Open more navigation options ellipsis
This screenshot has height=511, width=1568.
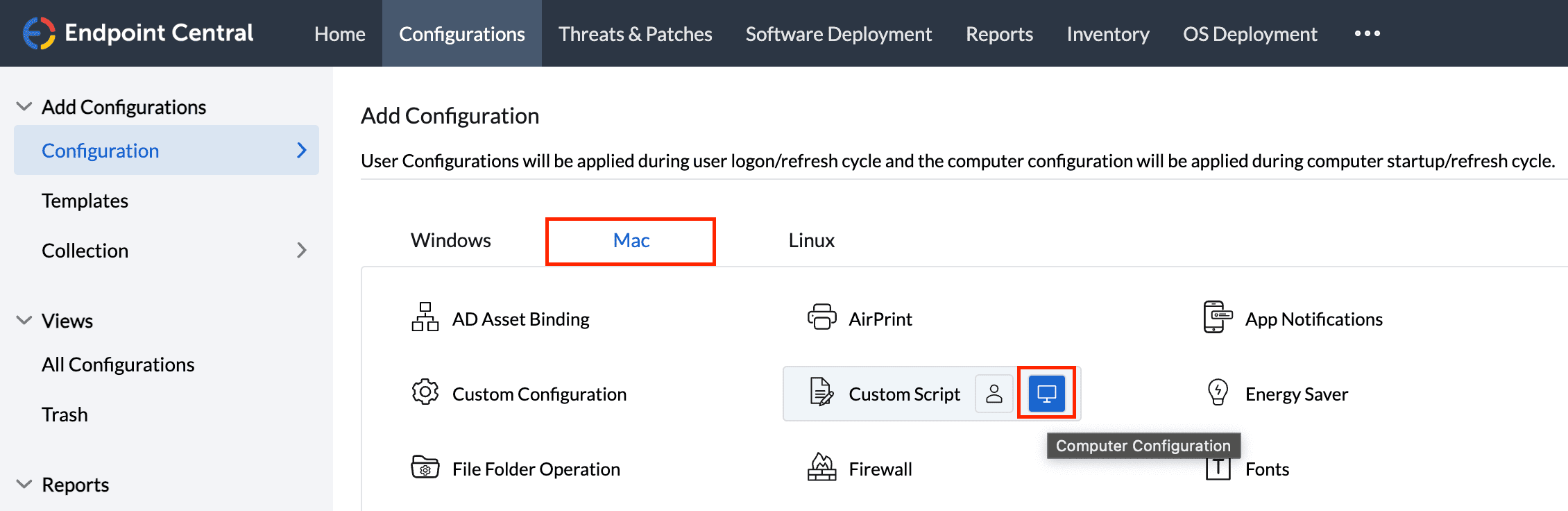pos(1367,33)
